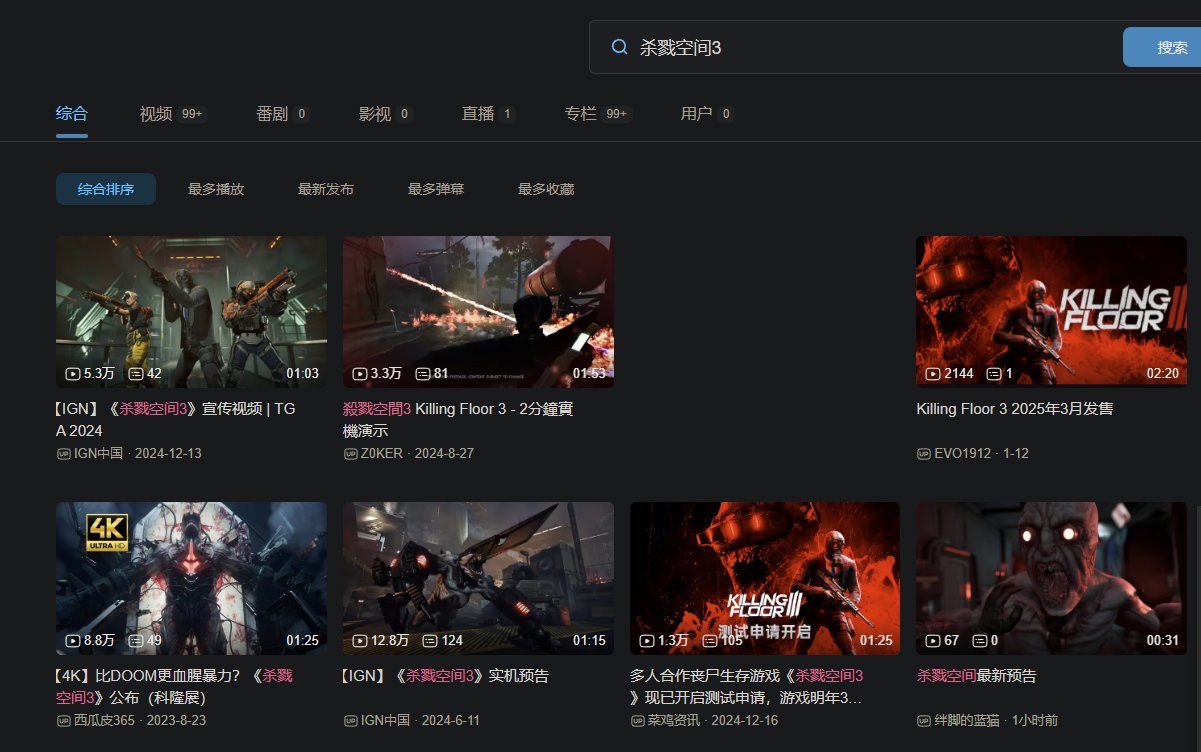Open the 直播 tab

pos(478,114)
